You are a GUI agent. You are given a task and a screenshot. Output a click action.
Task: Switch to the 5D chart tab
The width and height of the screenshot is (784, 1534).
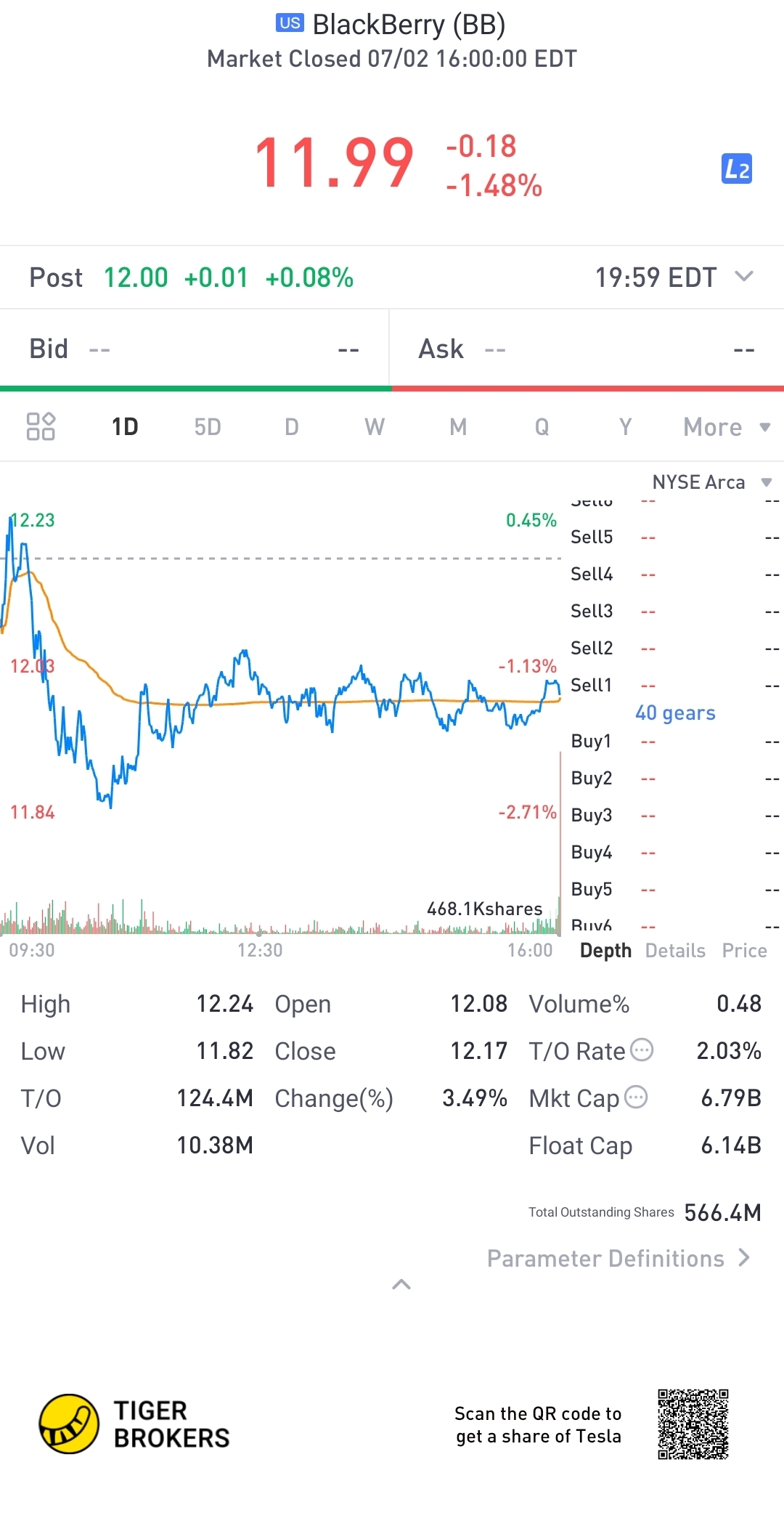(x=208, y=427)
